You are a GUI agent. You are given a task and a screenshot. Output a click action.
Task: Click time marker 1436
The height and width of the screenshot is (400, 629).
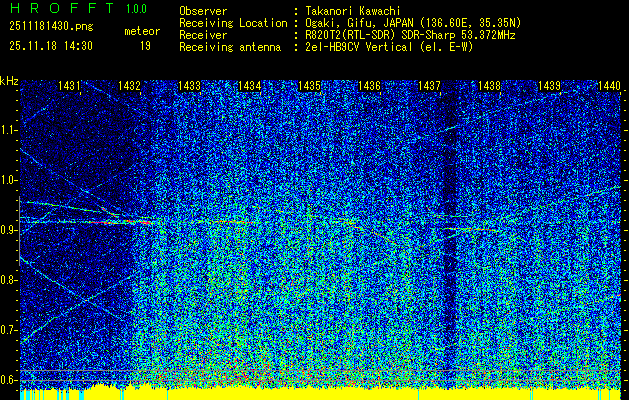369,86
